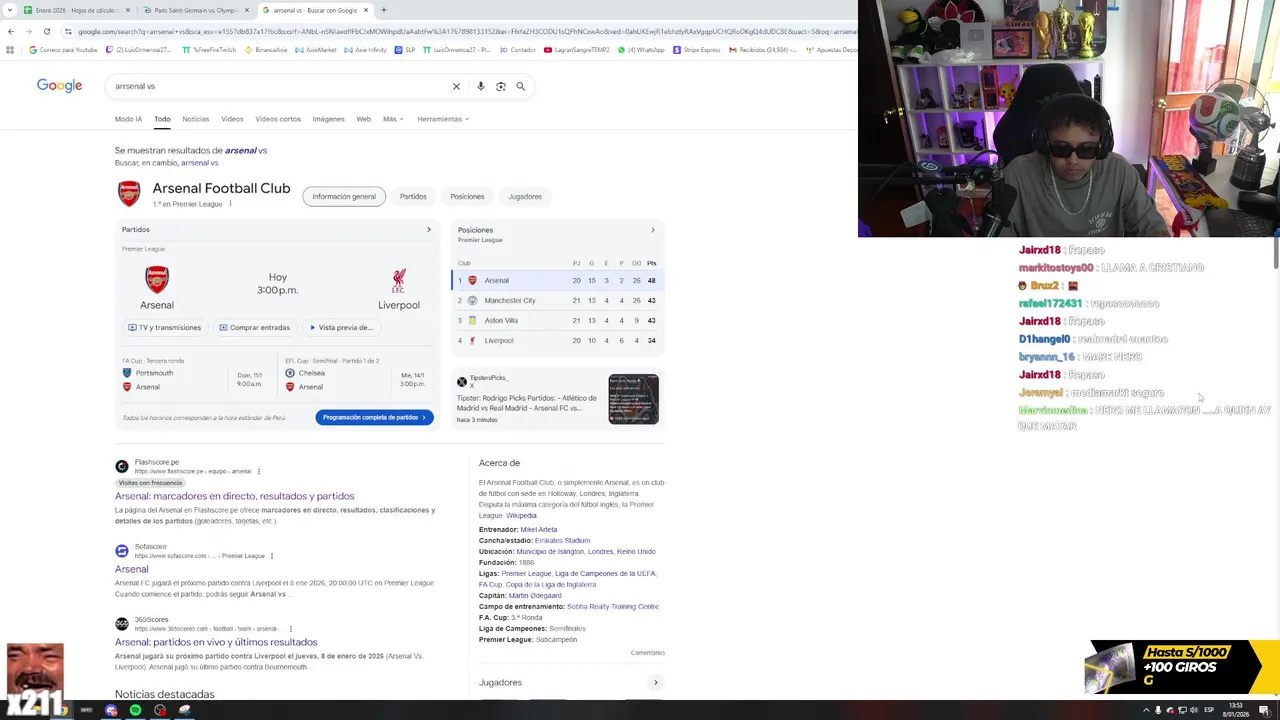Switch to the Videos cortos tab
The height and width of the screenshot is (720, 1280).
(278, 119)
